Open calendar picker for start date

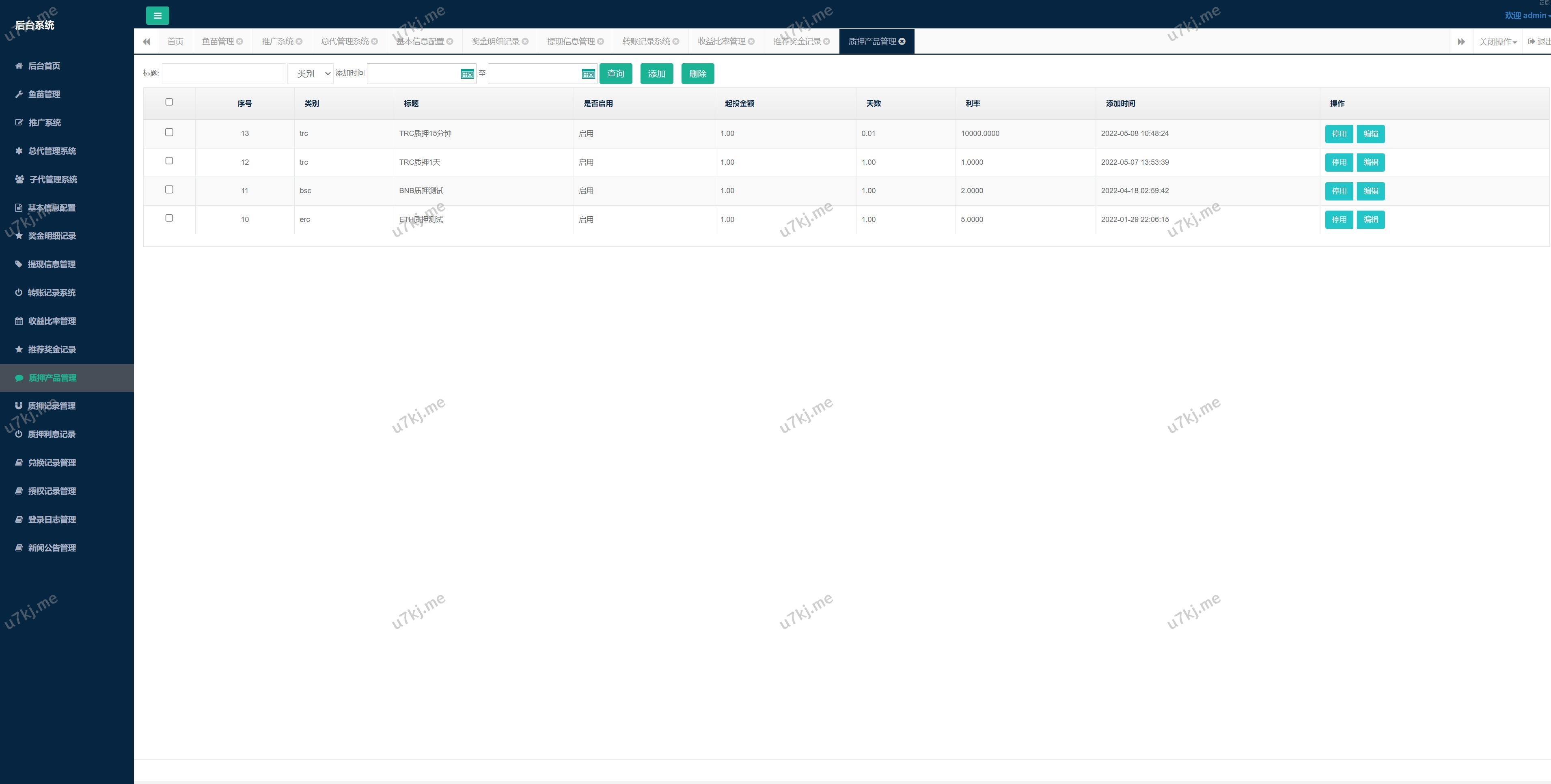[x=467, y=74]
